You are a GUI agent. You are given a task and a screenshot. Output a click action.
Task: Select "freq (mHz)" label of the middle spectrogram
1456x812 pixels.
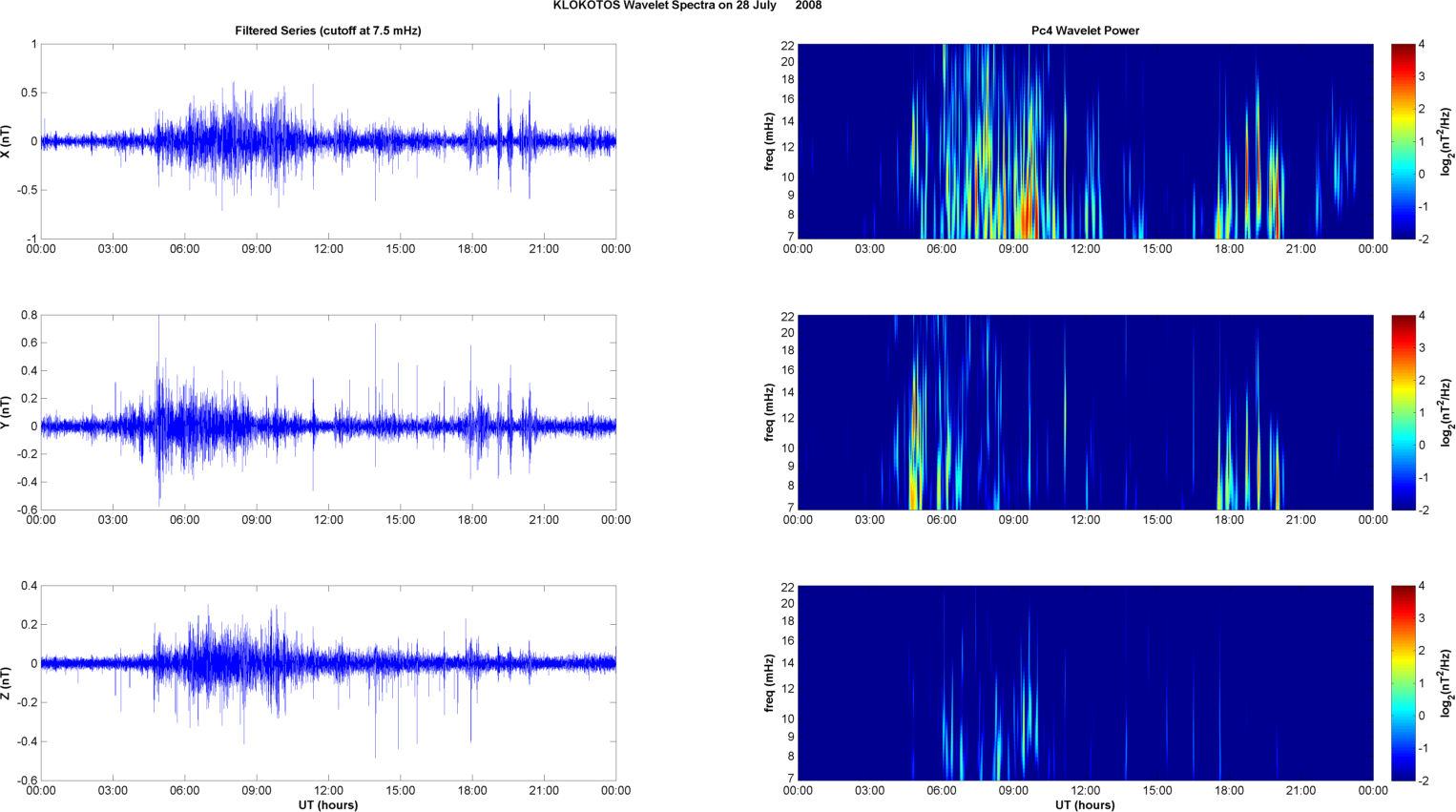[x=769, y=412]
